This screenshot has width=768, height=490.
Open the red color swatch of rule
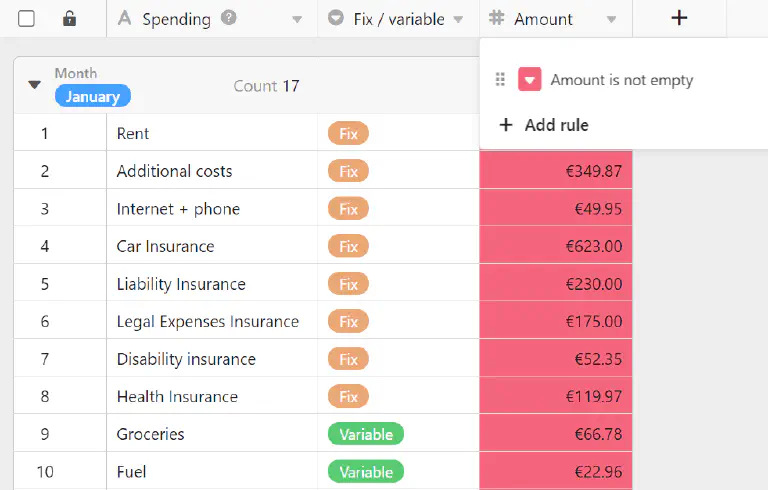click(x=530, y=80)
